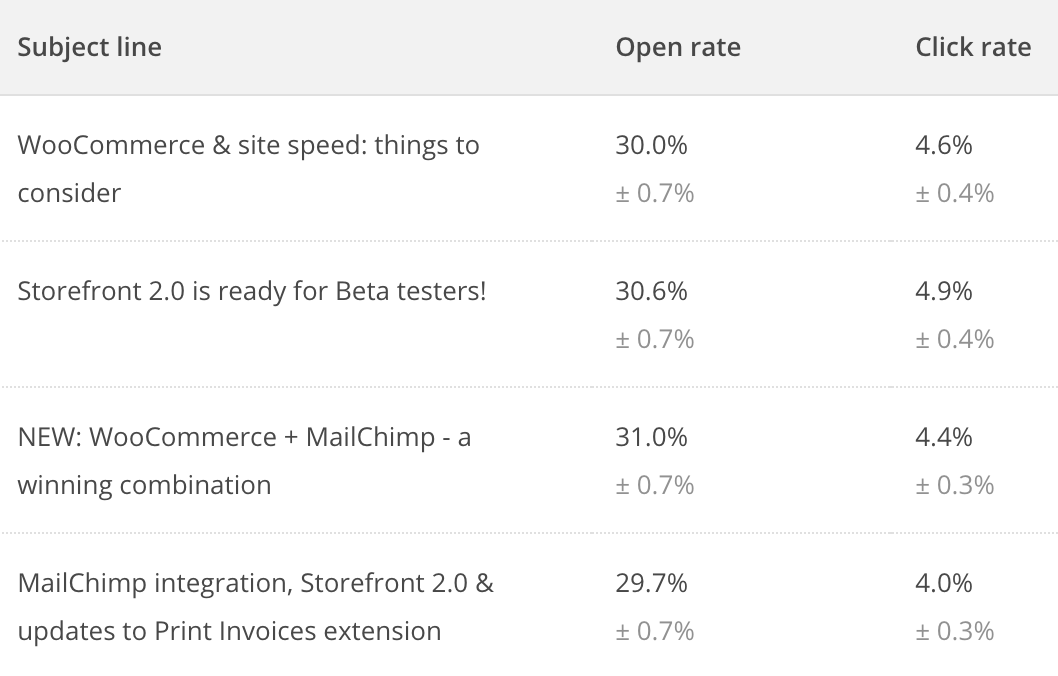
Task: Select the 'NEW: WooCommerce + MailChimp' subject line
Action: pos(244,461)
